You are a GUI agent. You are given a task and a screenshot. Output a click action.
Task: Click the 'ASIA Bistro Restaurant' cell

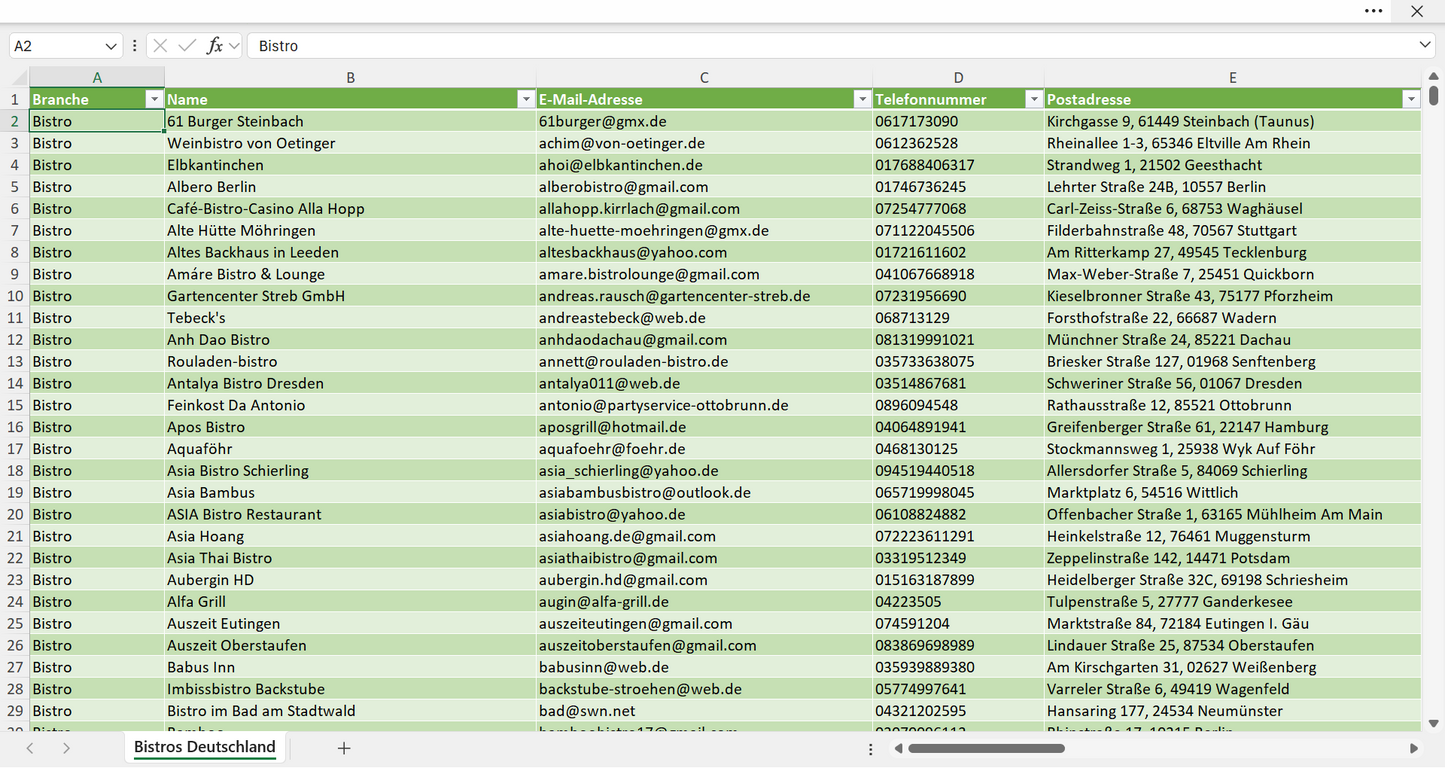point(350,515)
